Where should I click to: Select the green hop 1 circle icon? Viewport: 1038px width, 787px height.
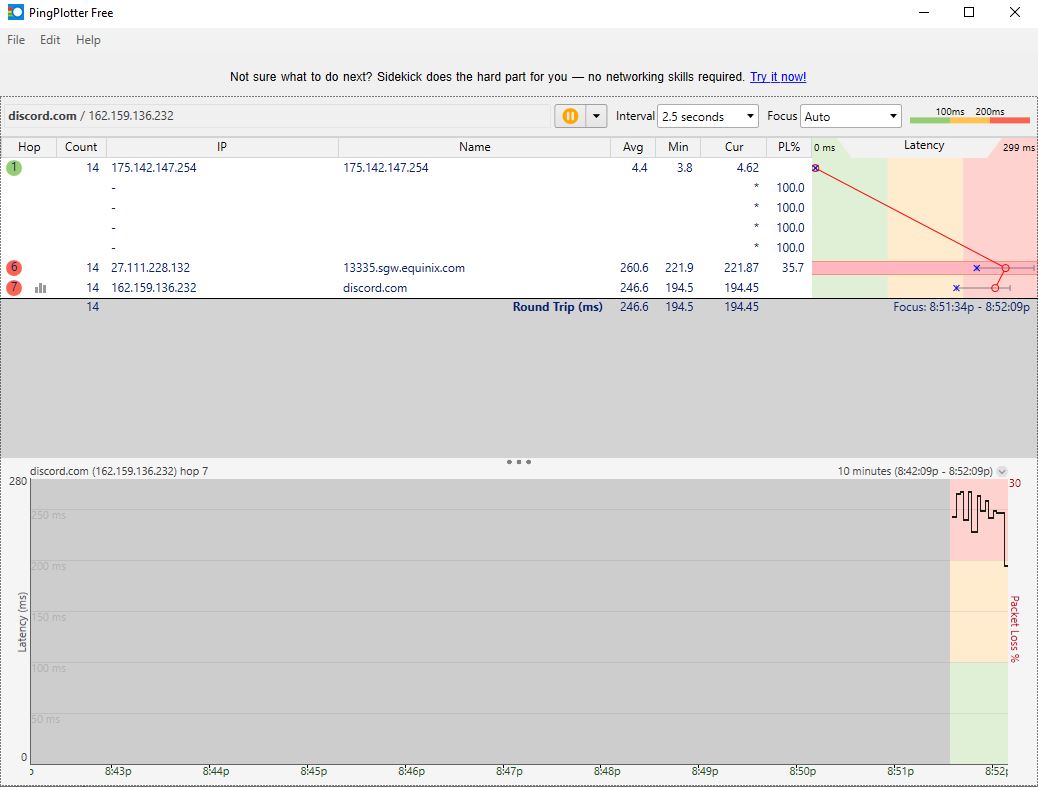14,167
